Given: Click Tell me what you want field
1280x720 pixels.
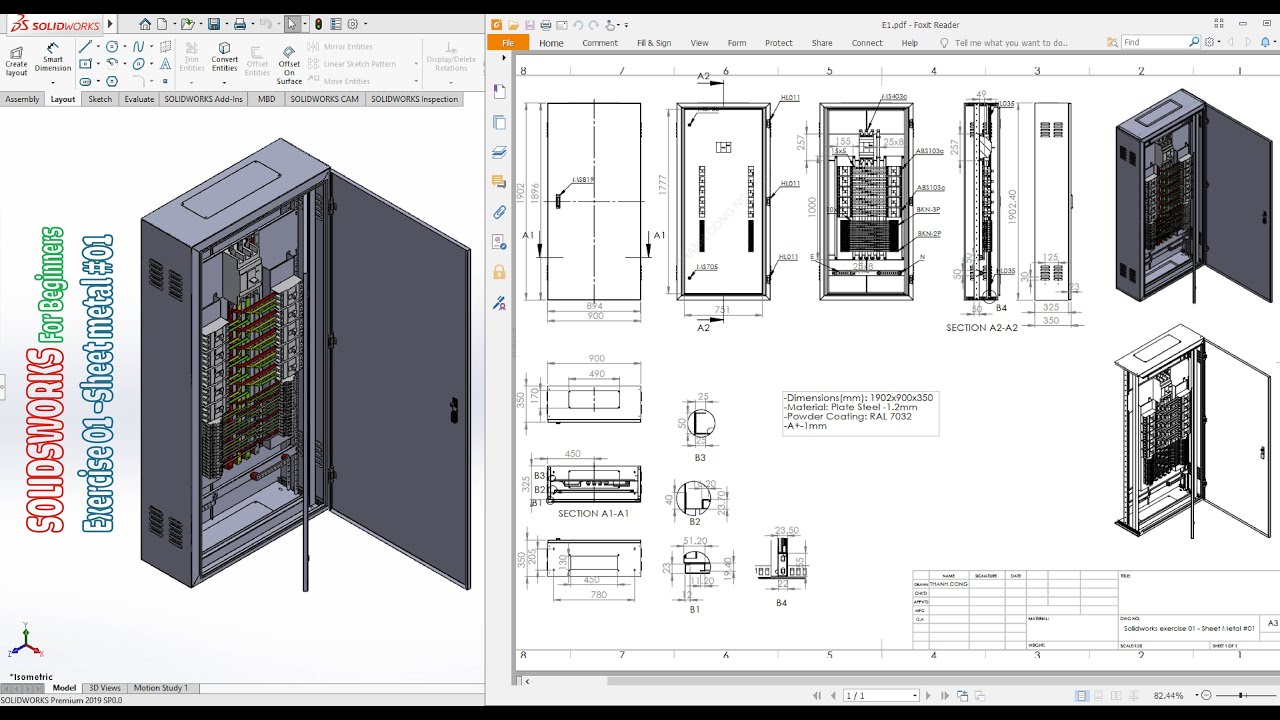Looking at the screenshot, I should point(1011,43).
